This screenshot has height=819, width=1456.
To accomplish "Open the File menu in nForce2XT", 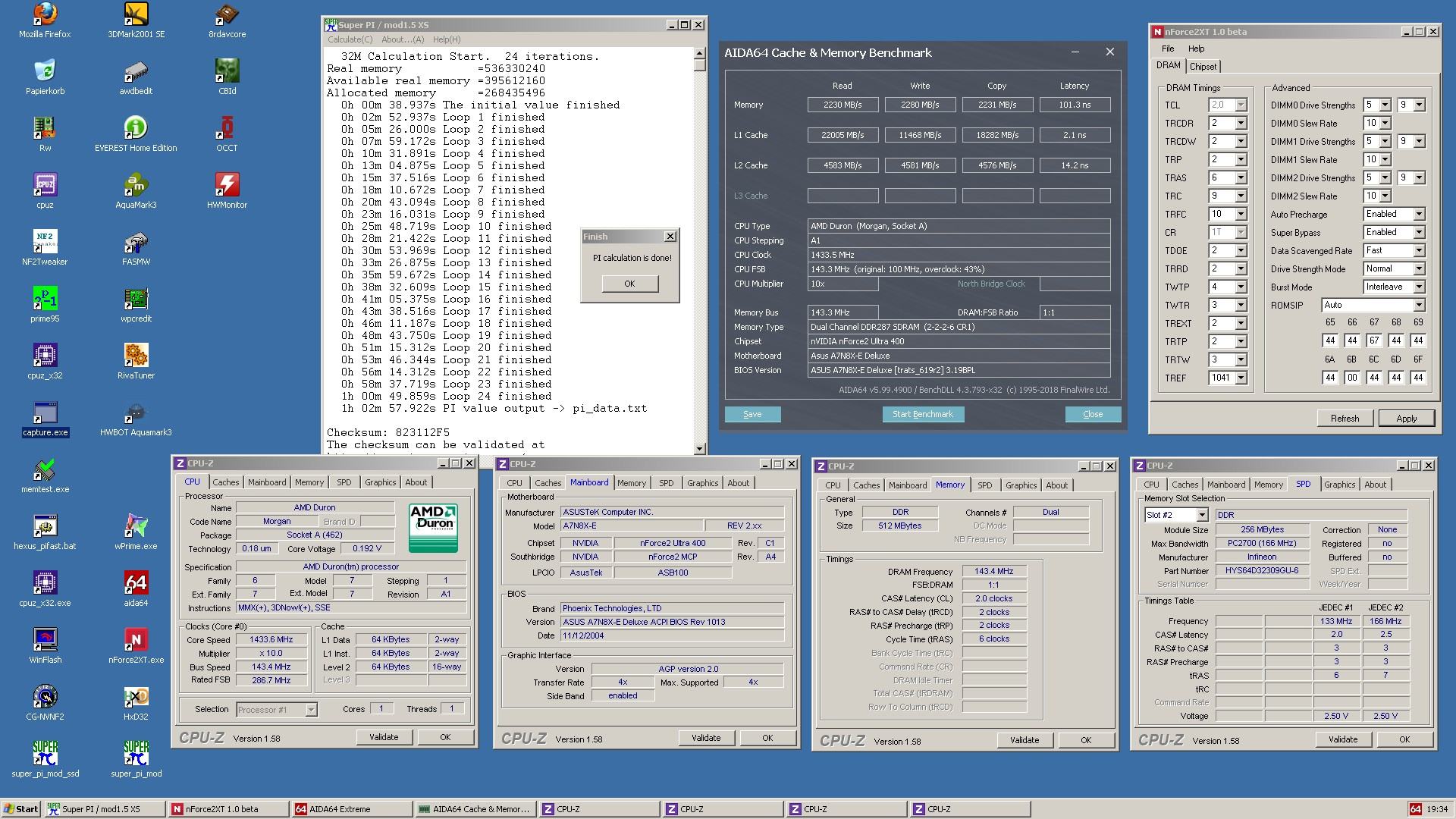I will point(1168,49).
